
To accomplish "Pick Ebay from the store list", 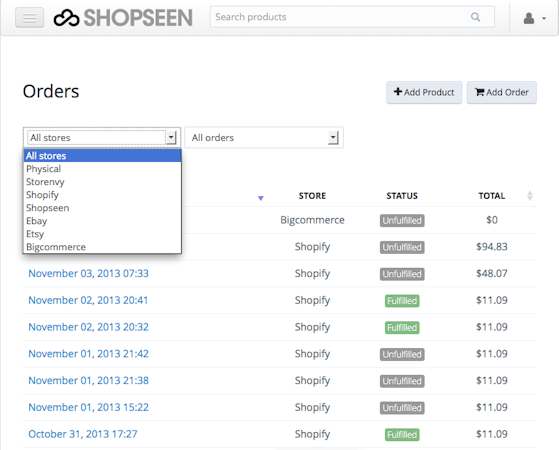I will click(102, 221).
